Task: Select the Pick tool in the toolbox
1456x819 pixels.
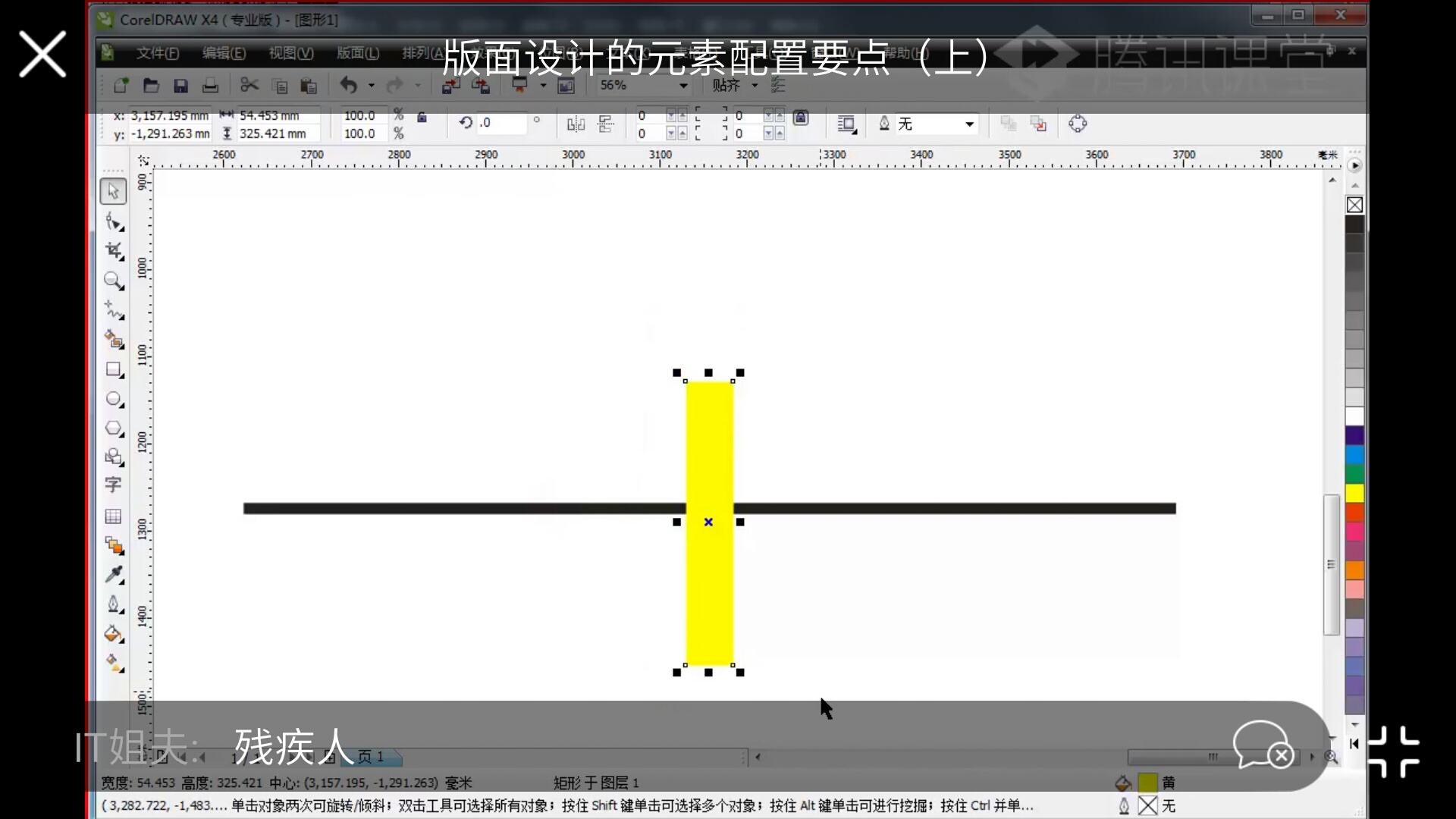Action: (x=114, y=190)
